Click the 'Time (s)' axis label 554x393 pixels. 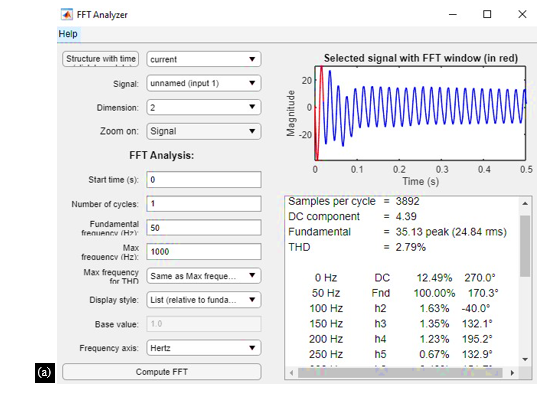coord(420,181)
